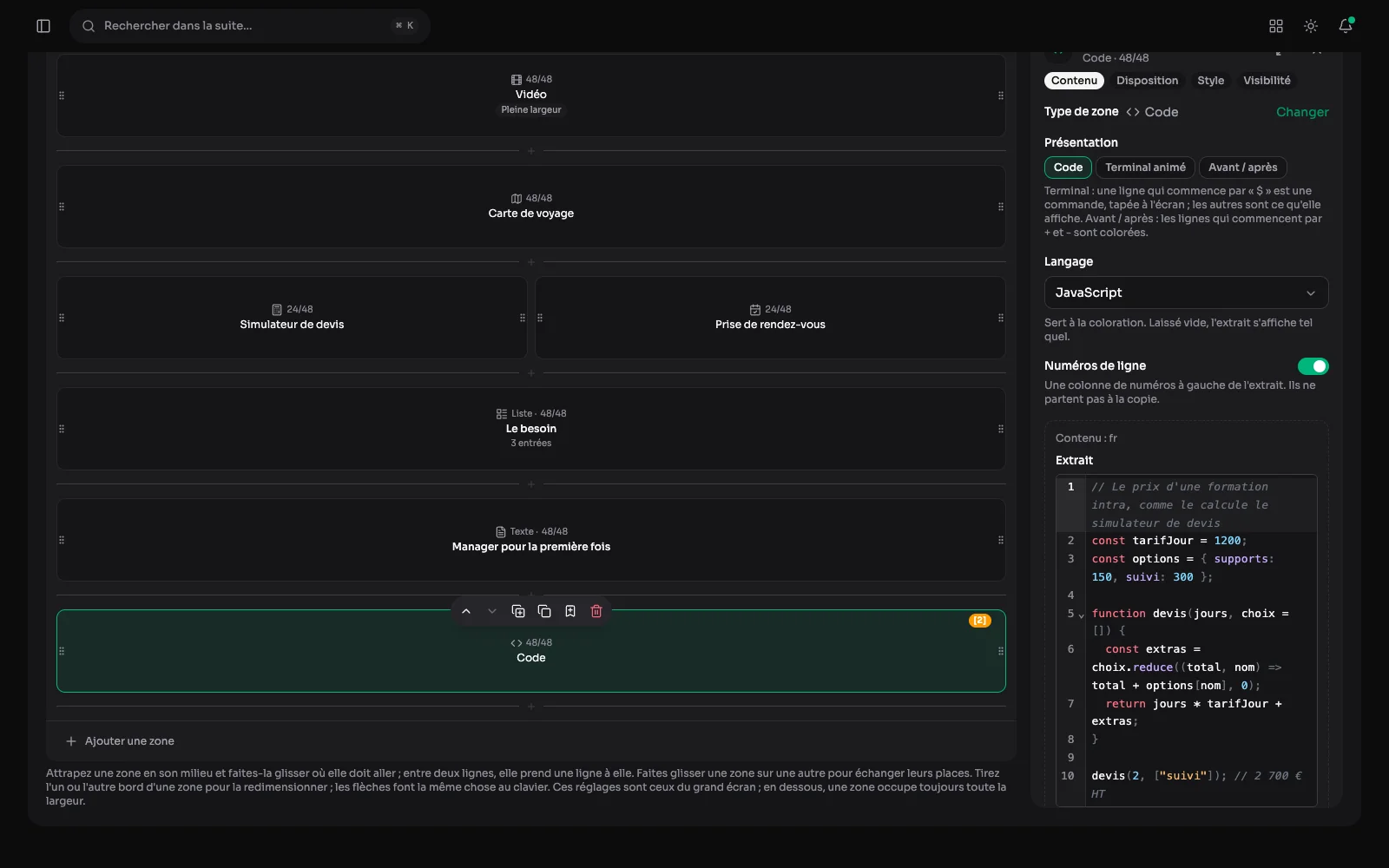The image size is (1389, 868).
Task: Select Code presentation option
Action: pyautogui.click(x=1068, y=168)
